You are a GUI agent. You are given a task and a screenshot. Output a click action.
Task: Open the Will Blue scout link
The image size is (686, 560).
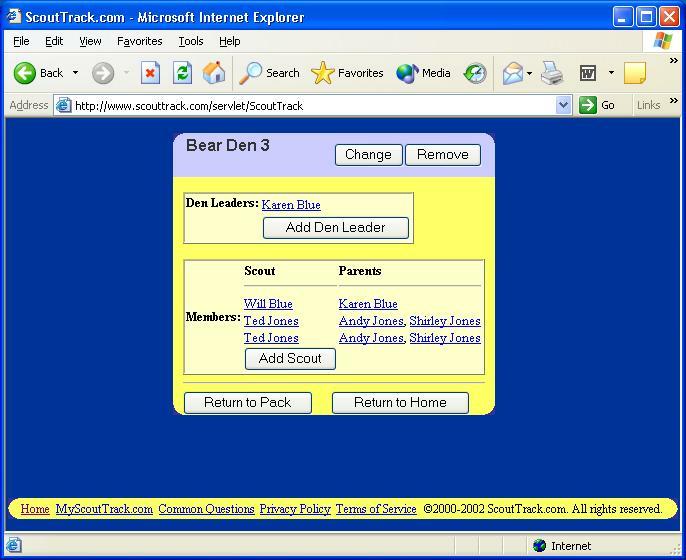(268, 304)
